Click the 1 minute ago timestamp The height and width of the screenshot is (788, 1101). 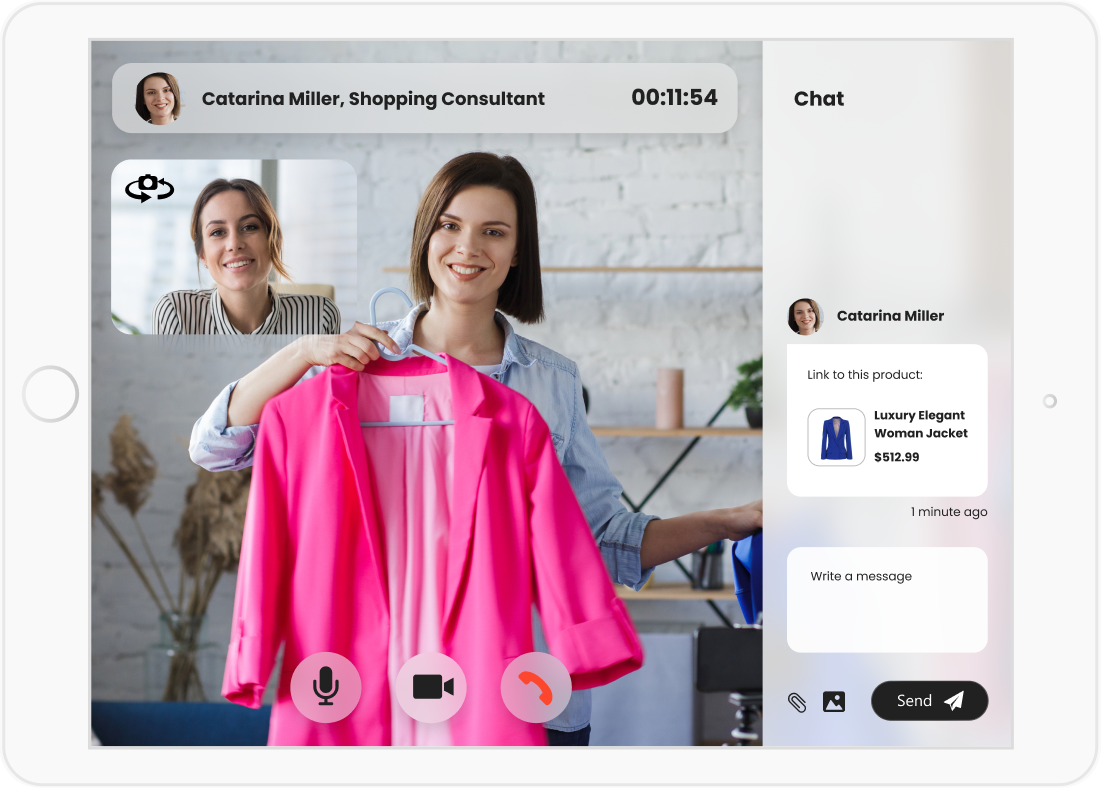tap(948, 512)
